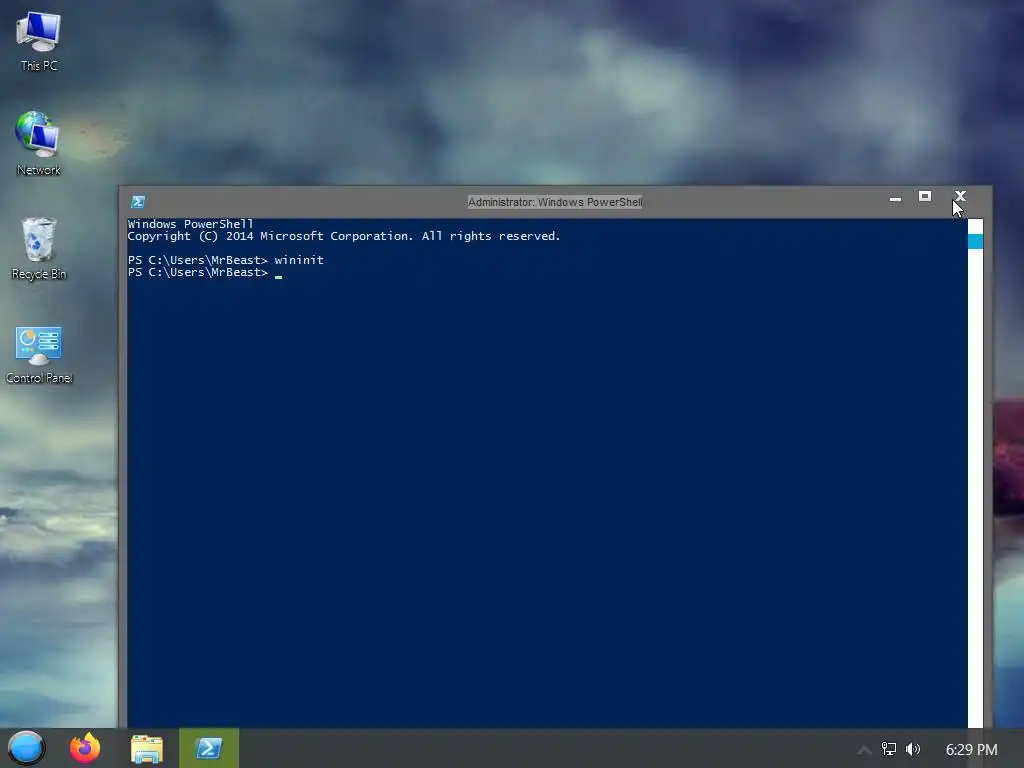Select the Network desktop icon
Image resolution: width=1024 pixels, height=768 pixels.
[39, 143]
